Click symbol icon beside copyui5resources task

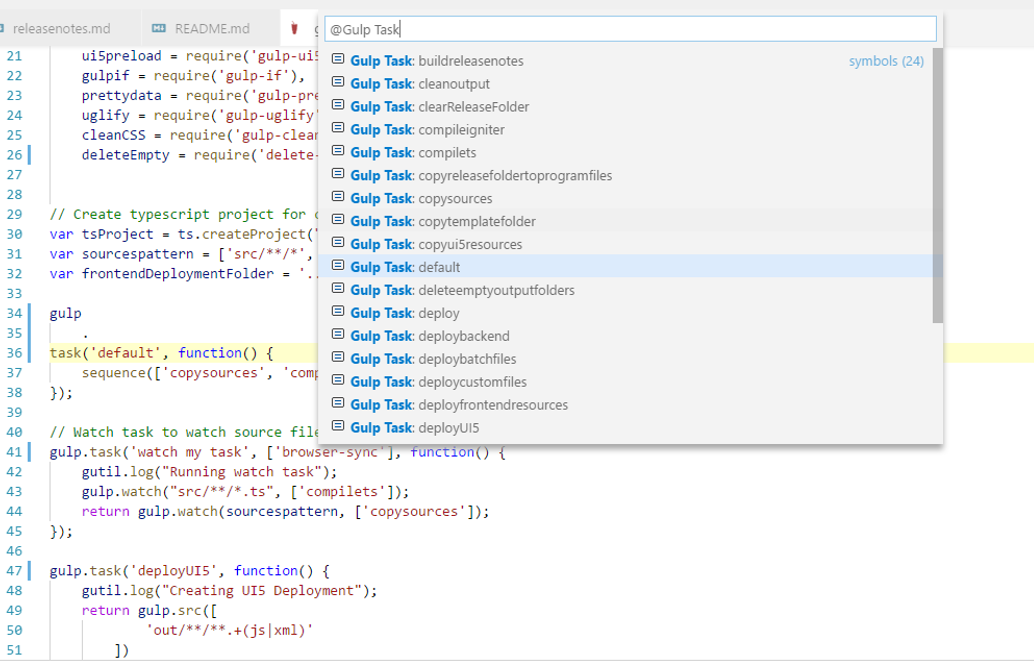pos(338,243)
